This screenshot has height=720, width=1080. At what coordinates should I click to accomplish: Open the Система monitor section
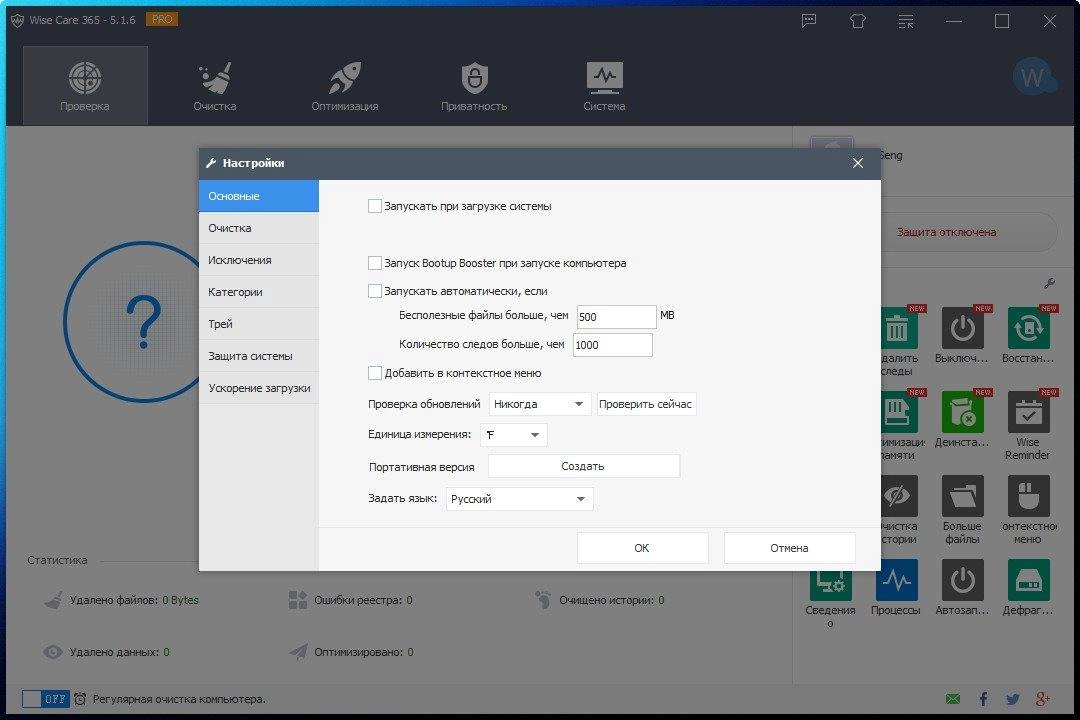tap(604, 85)
